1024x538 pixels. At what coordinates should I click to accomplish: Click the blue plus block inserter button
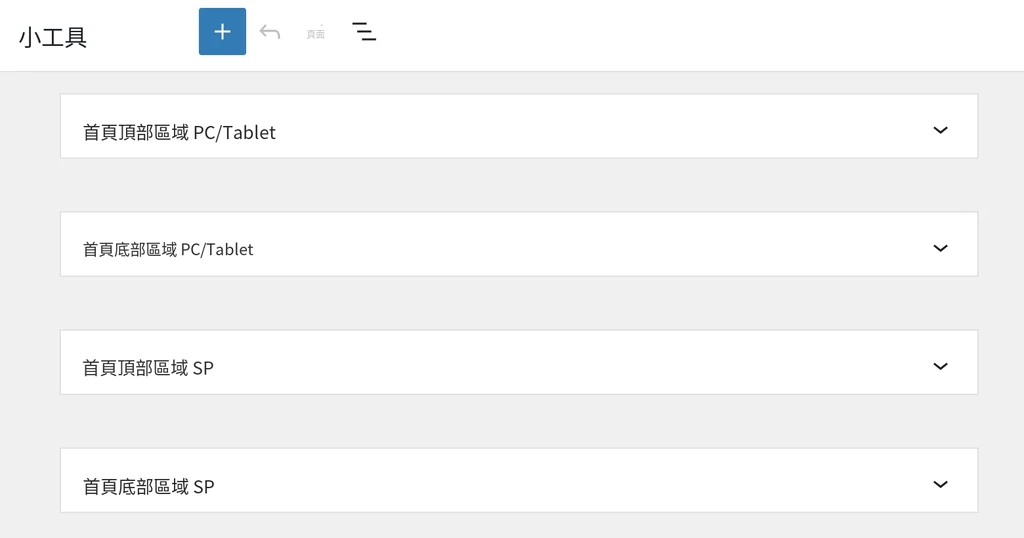(222, 31)
